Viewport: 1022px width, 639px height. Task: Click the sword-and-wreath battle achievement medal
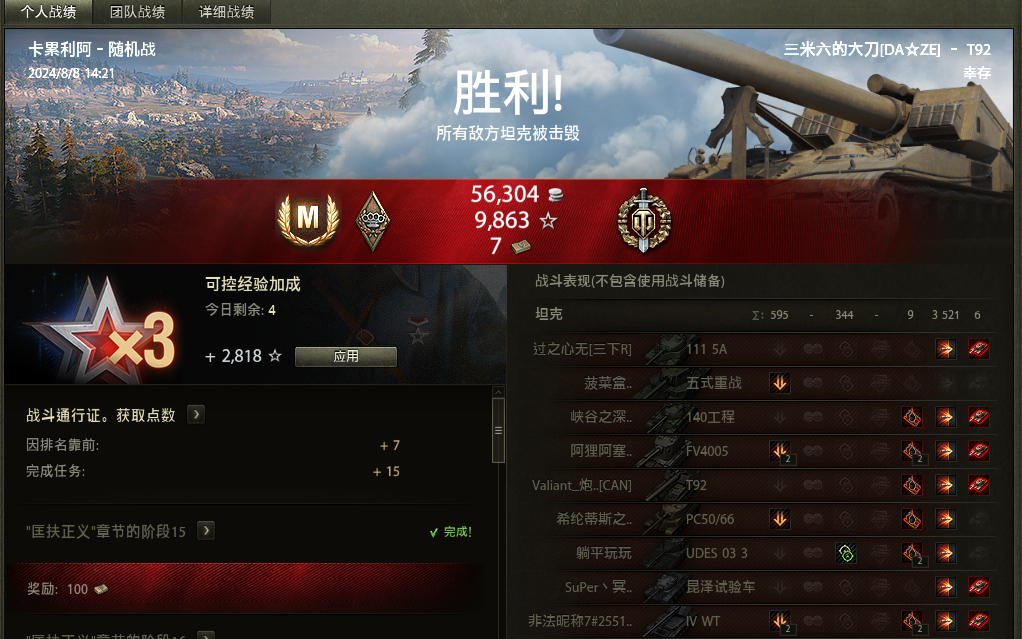click(x=644, y=221)
